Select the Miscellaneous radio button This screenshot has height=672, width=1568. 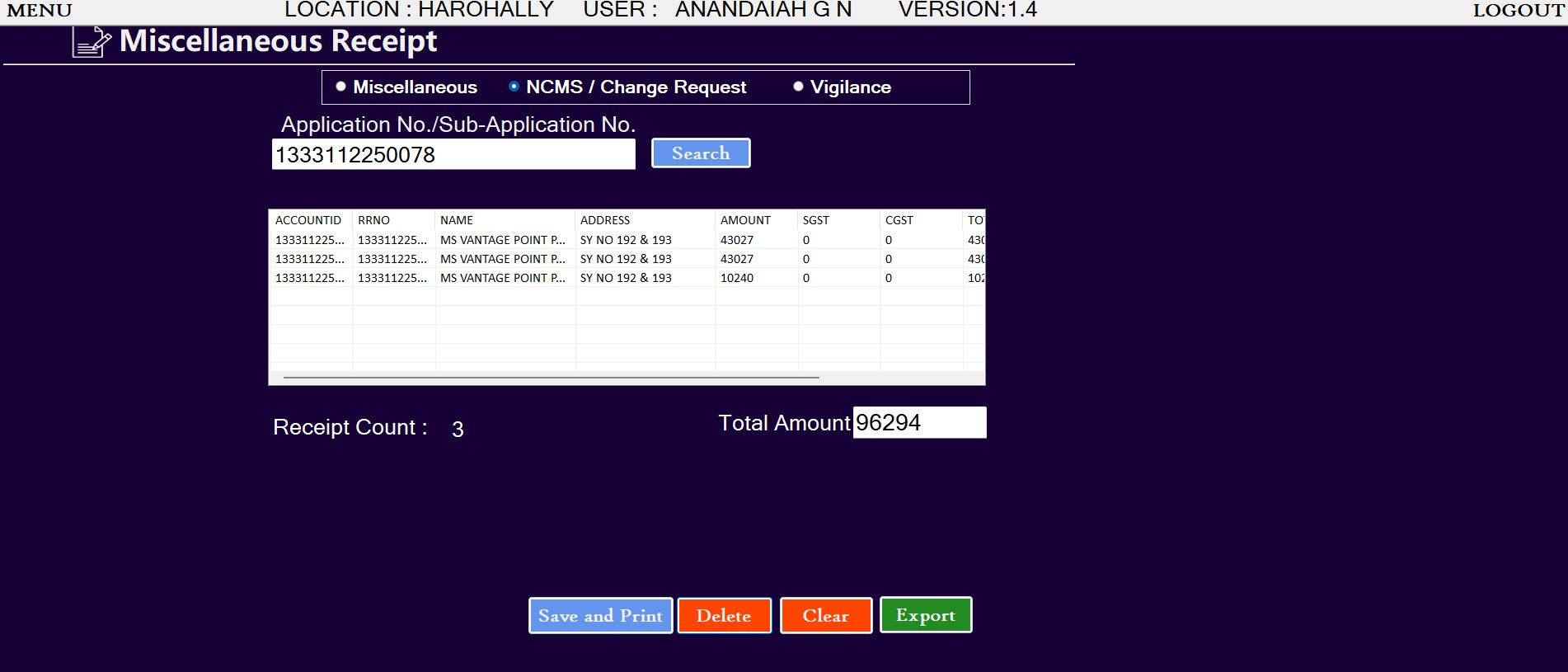point(340,87)
